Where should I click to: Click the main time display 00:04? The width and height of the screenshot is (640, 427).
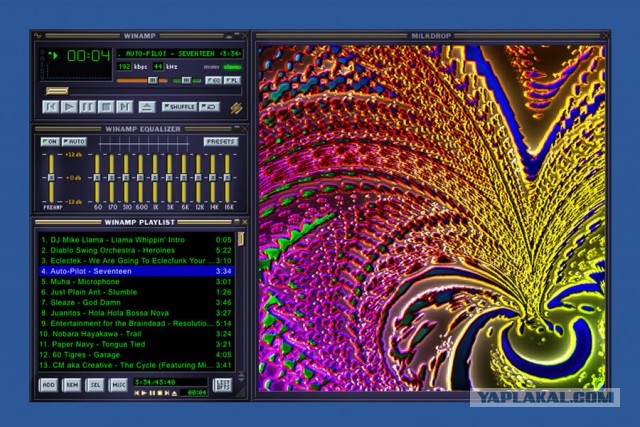click(89, 56)
